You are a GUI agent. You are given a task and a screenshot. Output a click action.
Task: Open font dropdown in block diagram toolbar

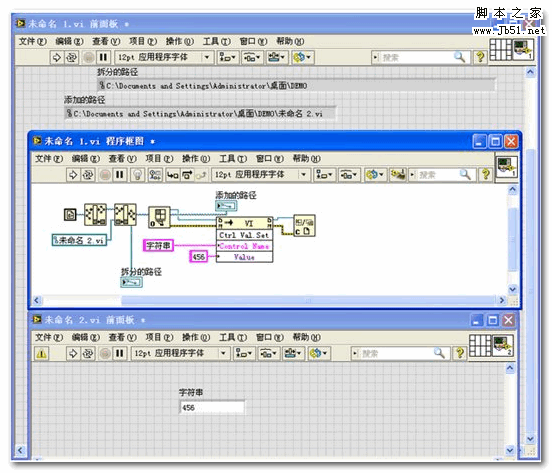[260, 175]
